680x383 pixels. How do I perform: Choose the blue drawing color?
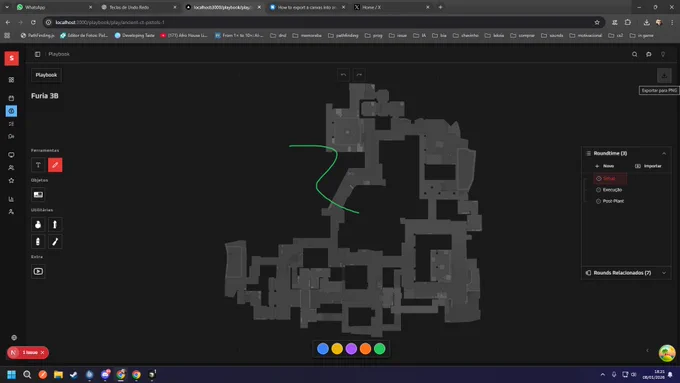pos(323,349)
